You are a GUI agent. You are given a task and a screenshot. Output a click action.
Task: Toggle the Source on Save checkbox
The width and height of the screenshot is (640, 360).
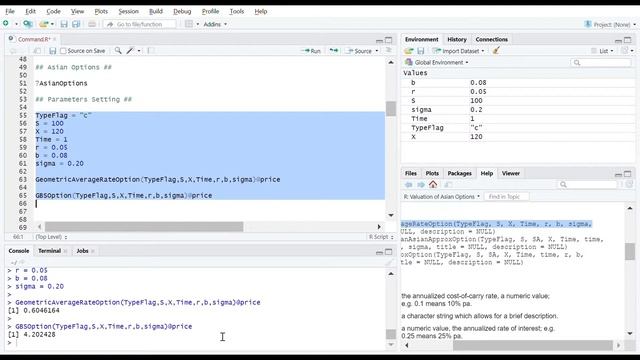[x=63, y=51]
